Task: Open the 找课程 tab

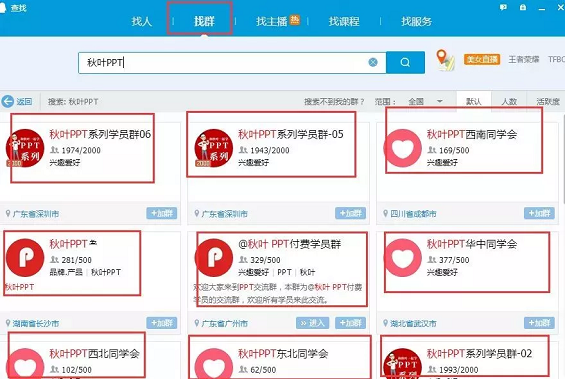Action: pos(344,21)
